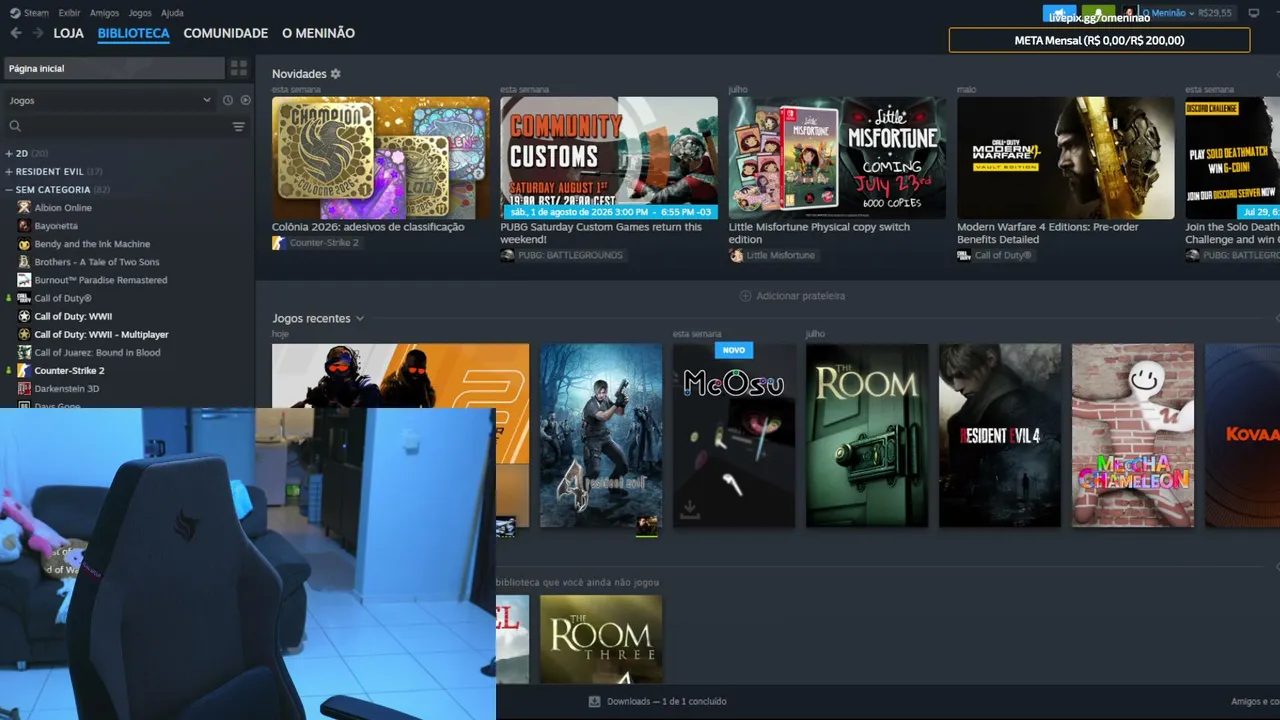Open The Room game cover
This screenshot has height=720, width=1280.
point(867,436)
